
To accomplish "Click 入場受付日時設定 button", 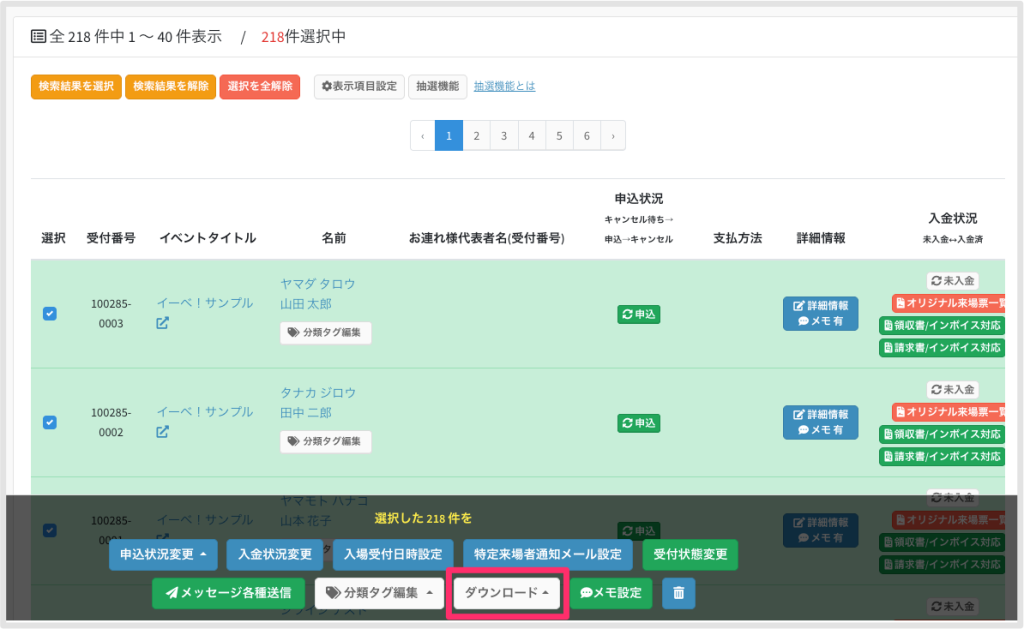I will (x=393, y=555).
